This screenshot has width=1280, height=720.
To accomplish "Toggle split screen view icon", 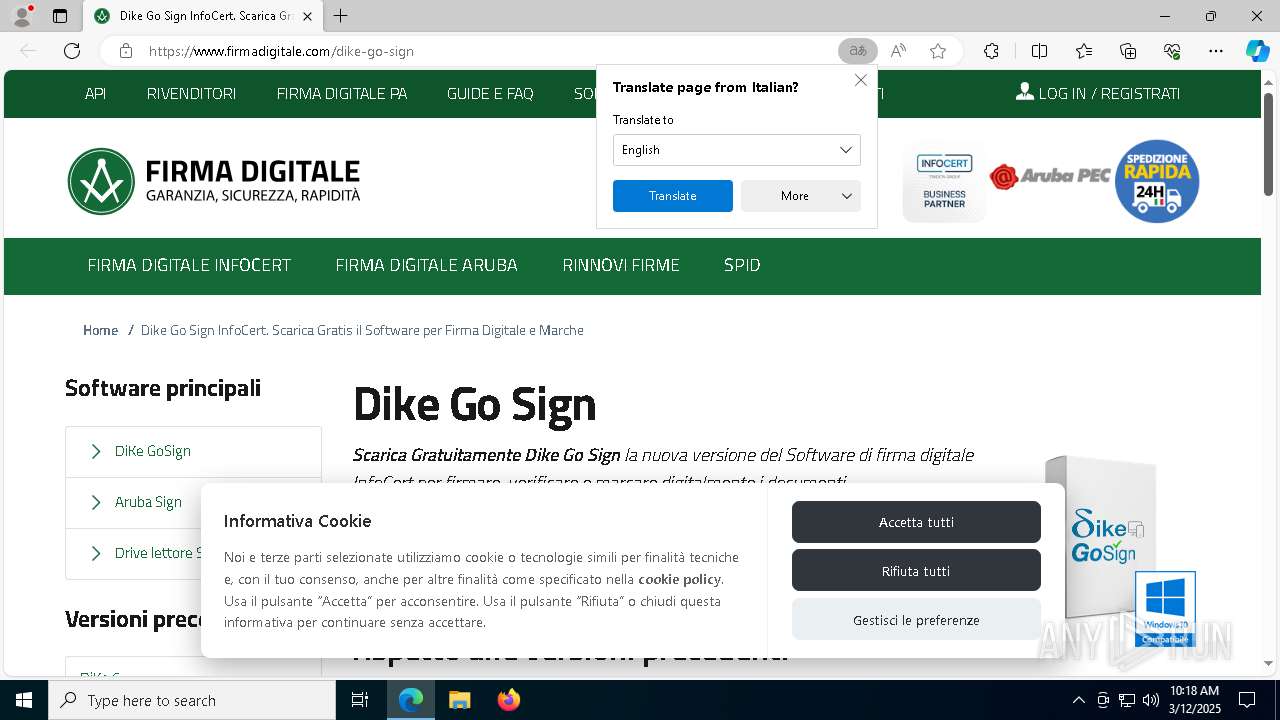I will 1039,51.
